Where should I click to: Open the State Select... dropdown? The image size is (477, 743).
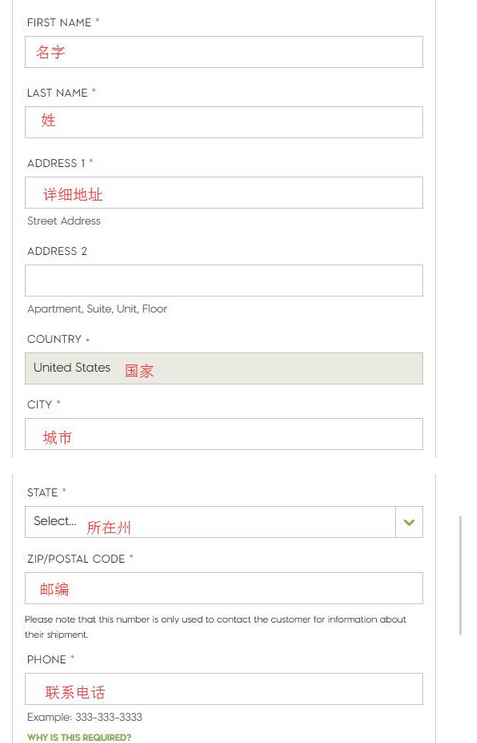point(224,522)
